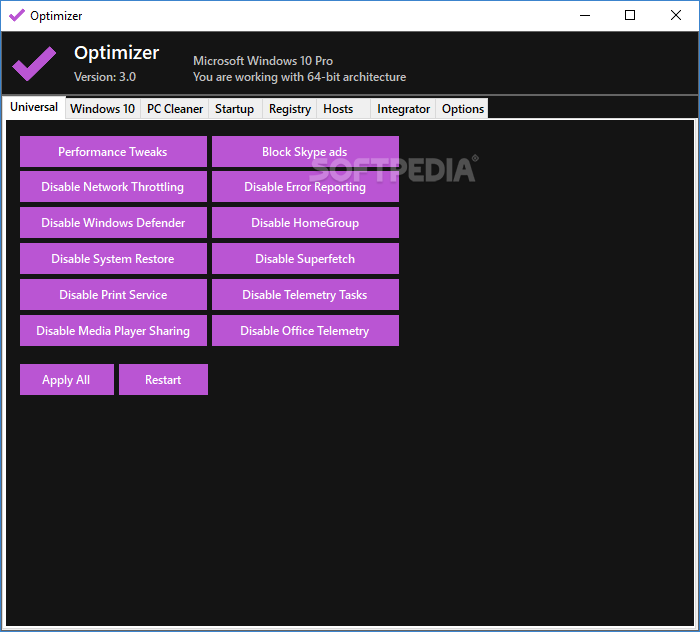The width and height of the screenshot is (700, 632).
Task: Open the Registry tab
Action: [290, 109]
